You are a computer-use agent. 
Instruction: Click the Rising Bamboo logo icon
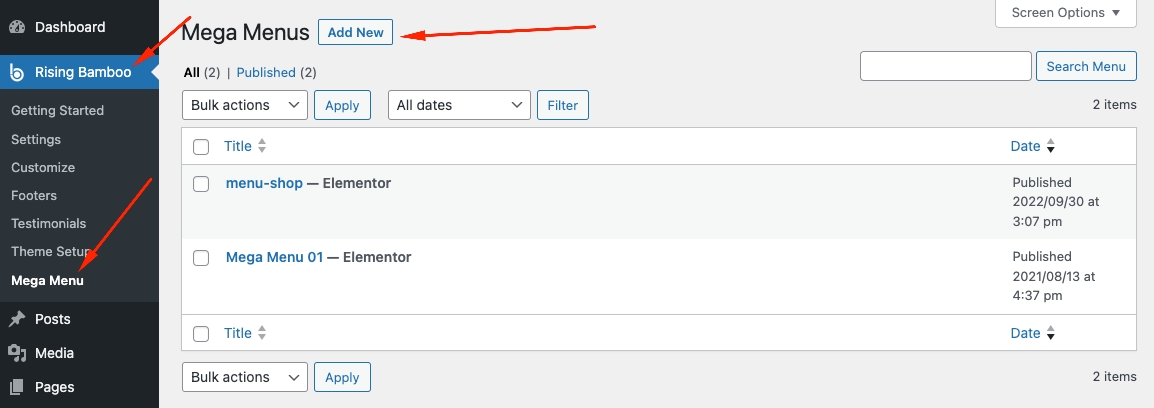[x=17, y=72]
